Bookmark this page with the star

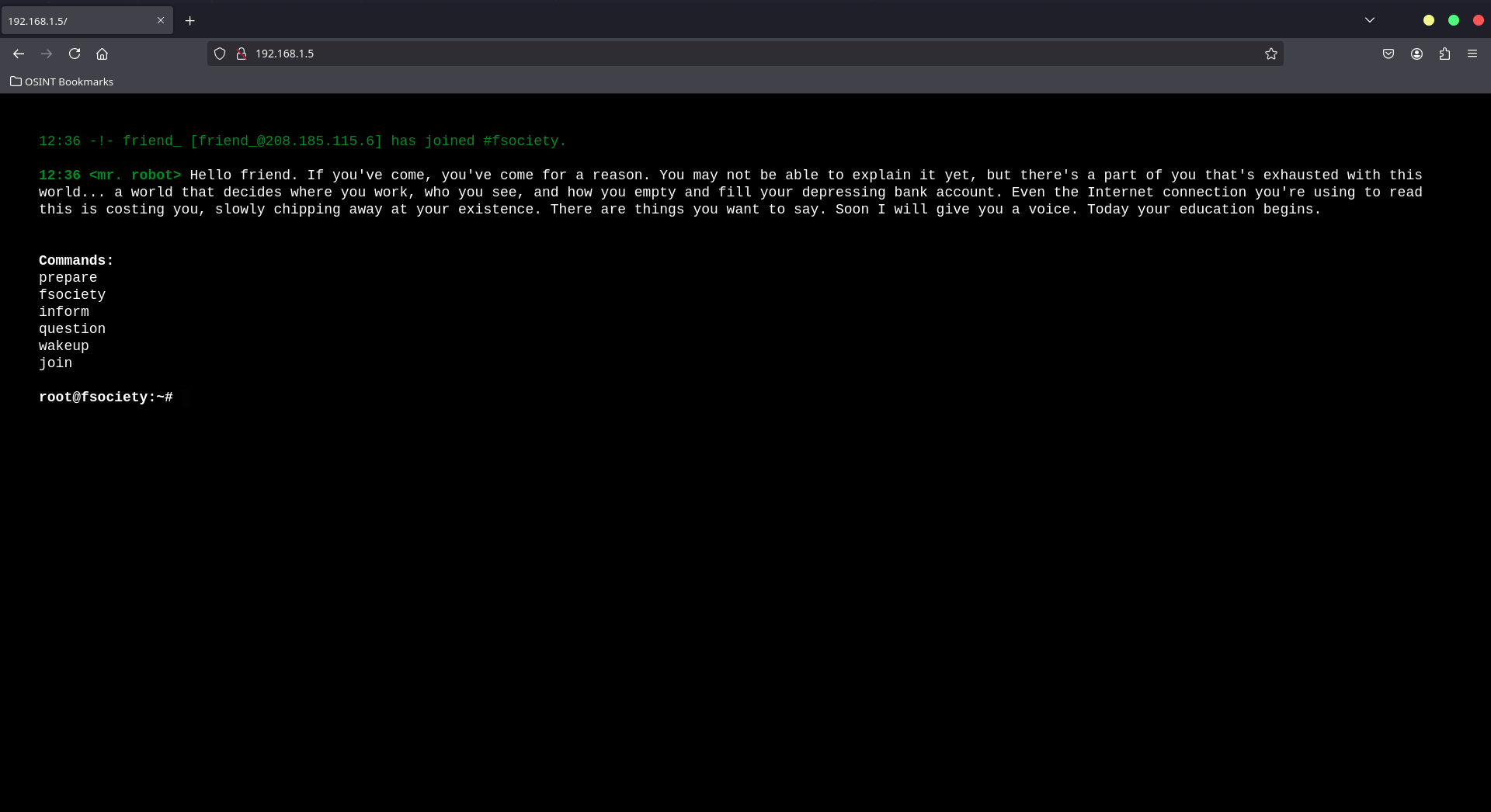point(1270,54)
